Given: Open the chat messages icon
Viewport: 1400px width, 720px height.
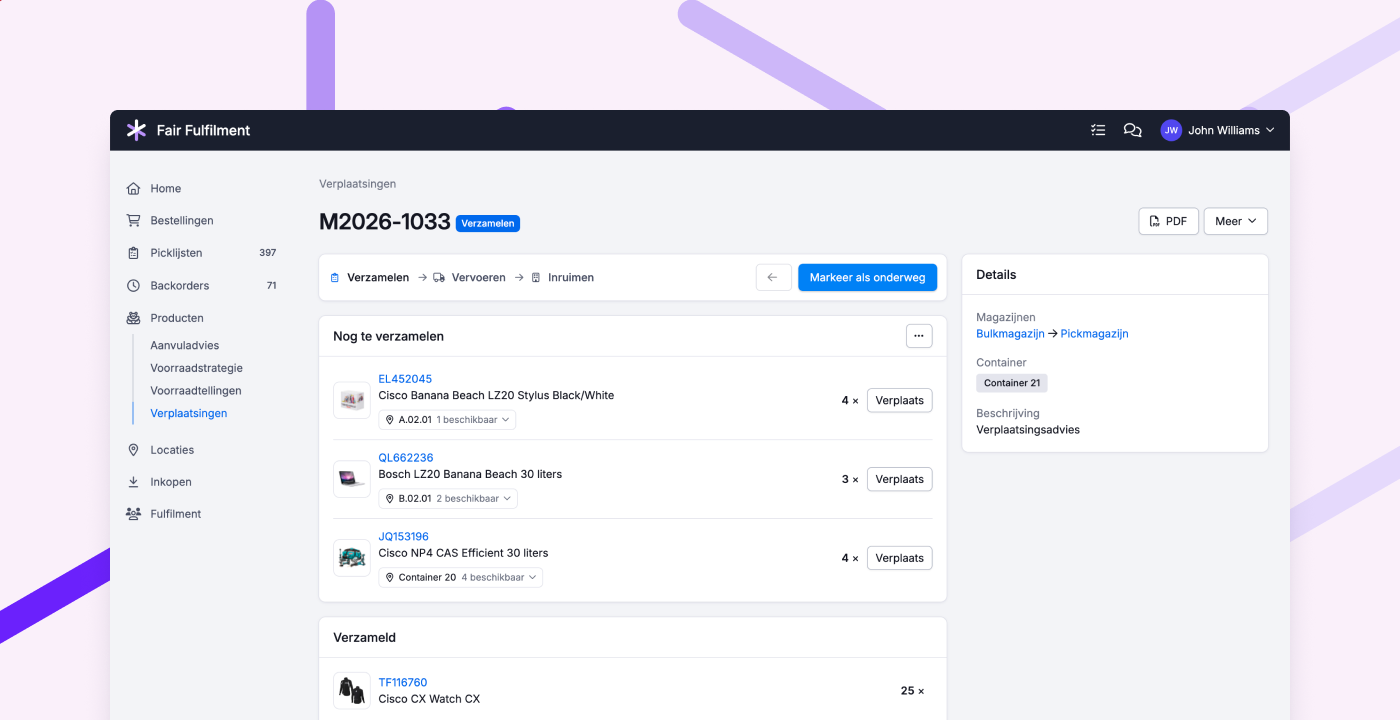Looking at the screenshot, I should click(1132, 130).
